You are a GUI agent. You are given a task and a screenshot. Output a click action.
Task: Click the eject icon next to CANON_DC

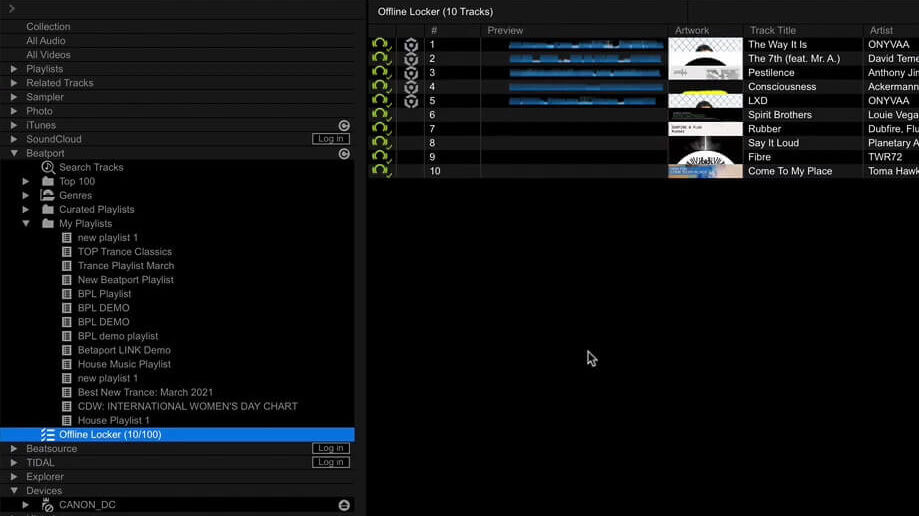[344, 505]
